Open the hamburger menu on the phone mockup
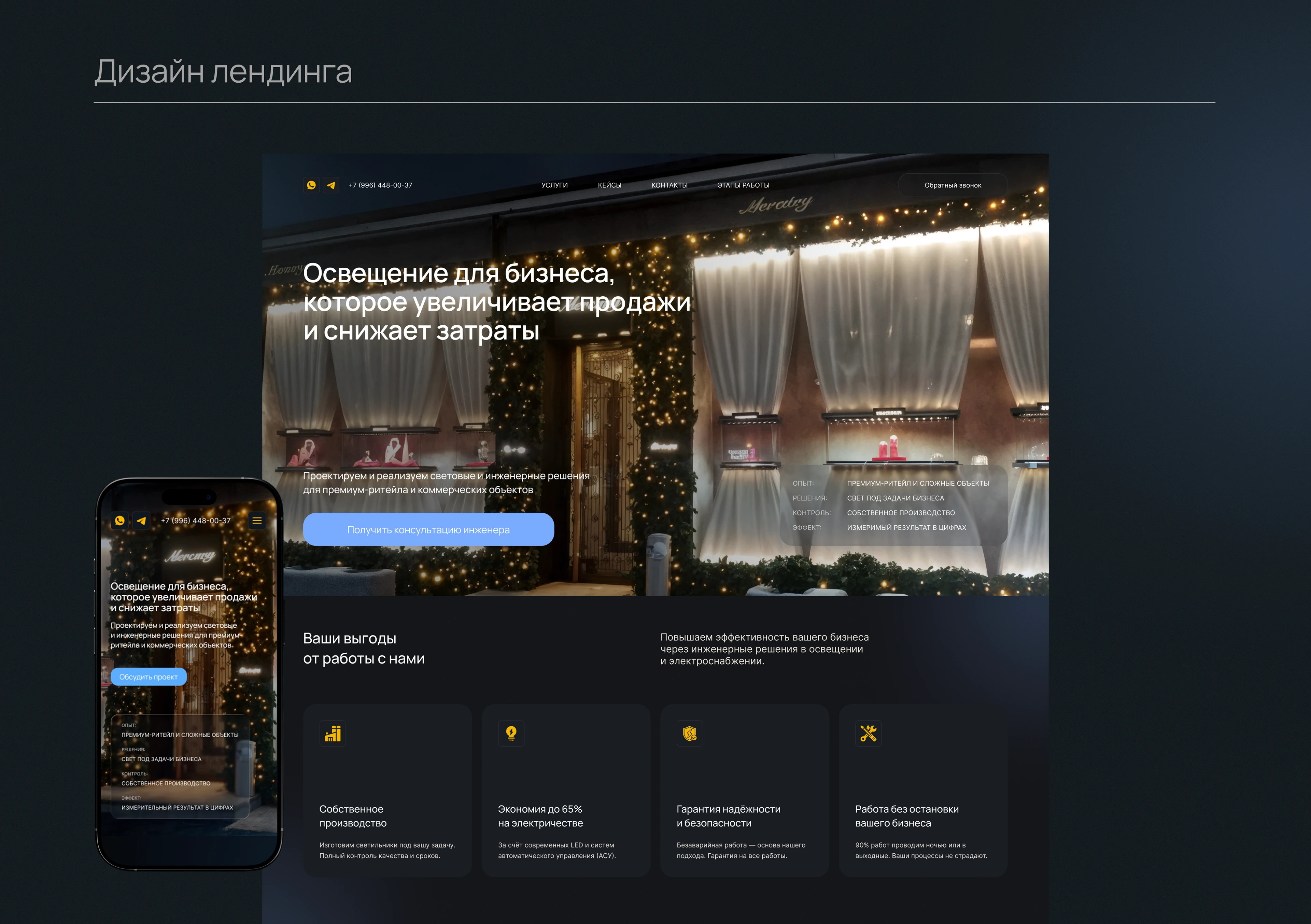Screen dimensions: 1311x924 [x=257, y=521]
